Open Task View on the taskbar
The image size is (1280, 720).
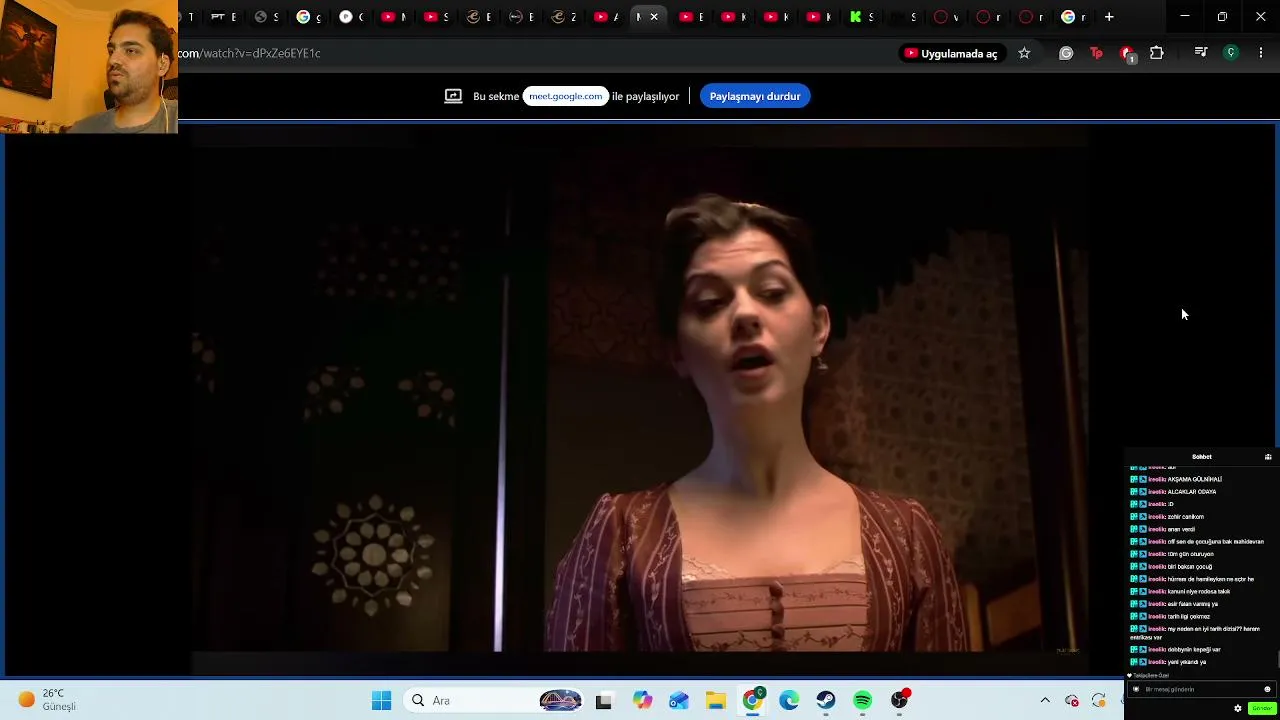(603, 700)
